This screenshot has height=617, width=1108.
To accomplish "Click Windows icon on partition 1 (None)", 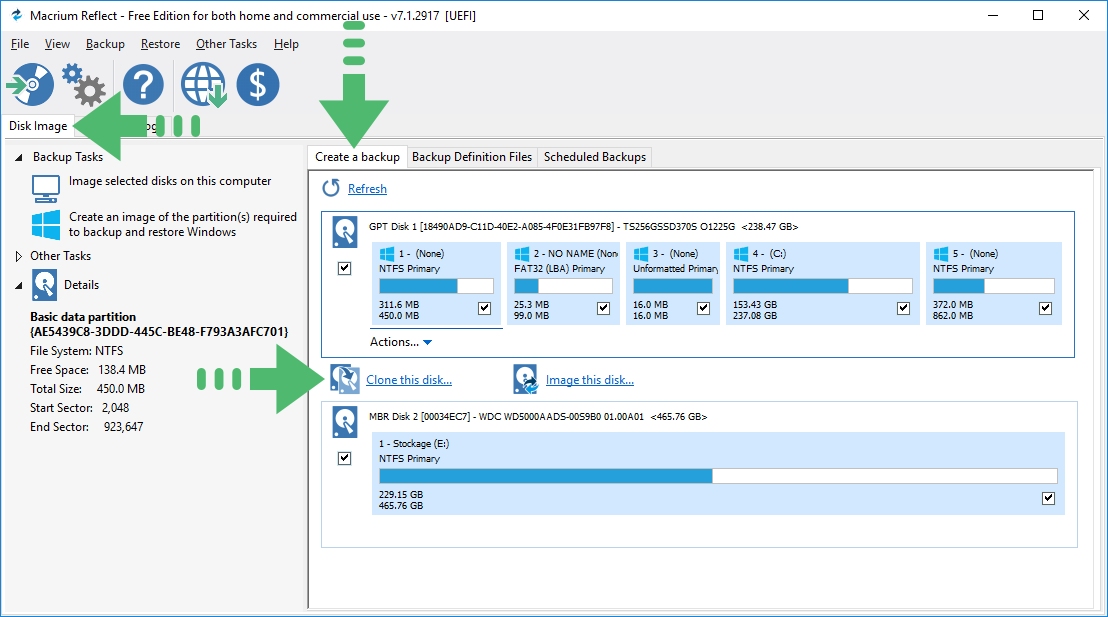I will coord(387,254).
